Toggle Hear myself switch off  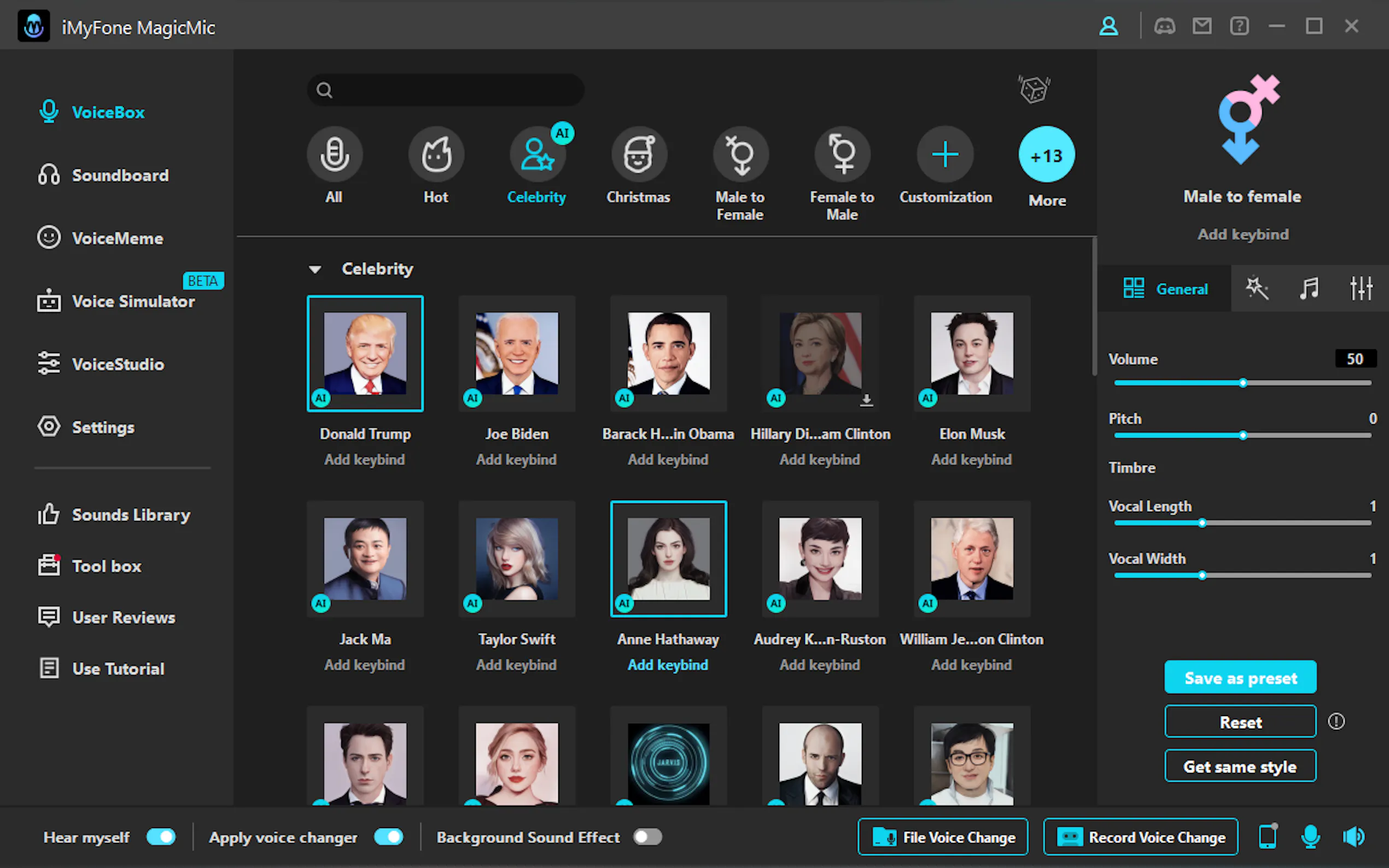click(x=161, y=837)
